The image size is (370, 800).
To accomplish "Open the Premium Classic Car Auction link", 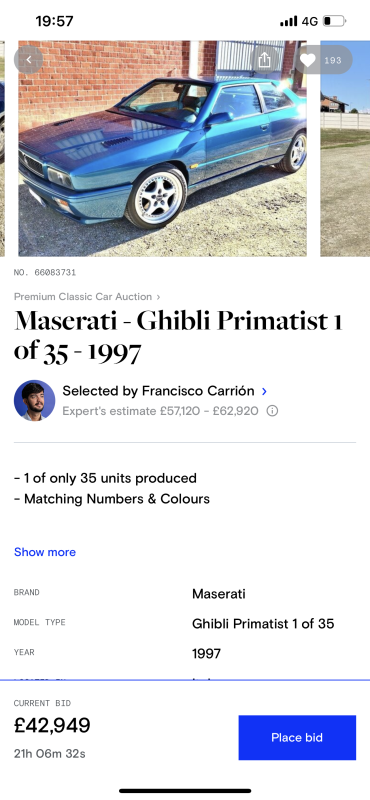I will pos(87,296).
